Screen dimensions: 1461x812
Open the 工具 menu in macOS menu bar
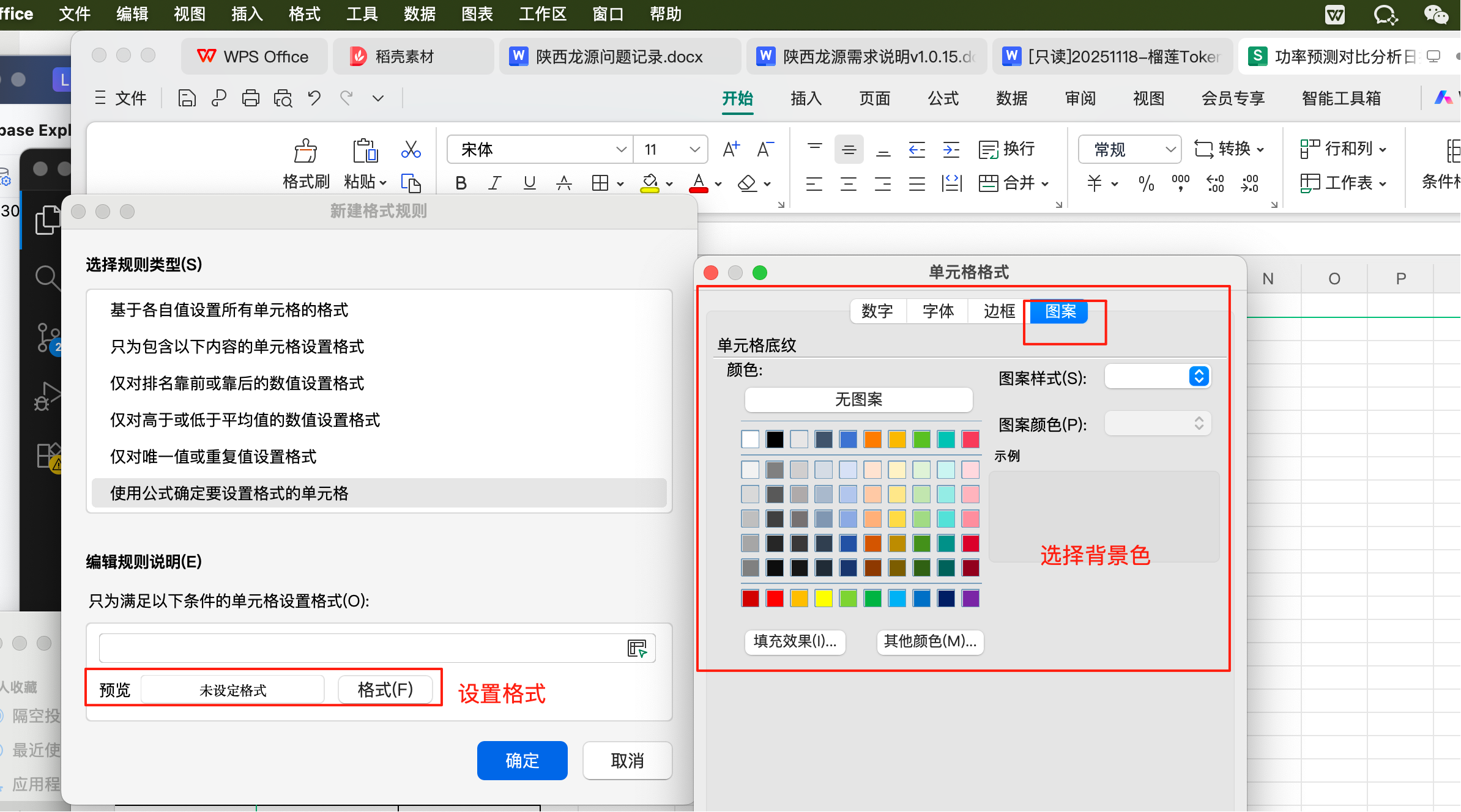(x=362, y=14)
